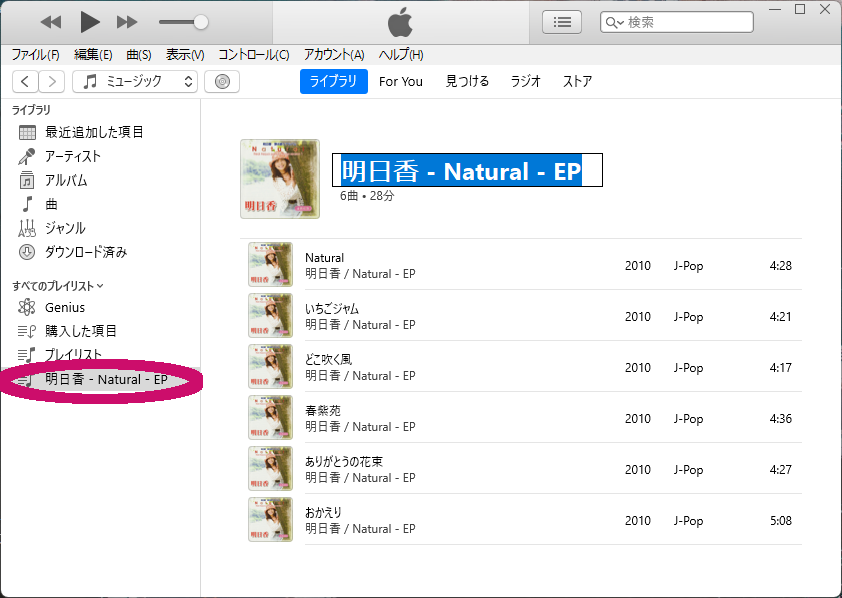Image resolution: width=842 pixels, height=598 pixels.
Task: Start playback with the Play button
Action: tap(90, 22)
